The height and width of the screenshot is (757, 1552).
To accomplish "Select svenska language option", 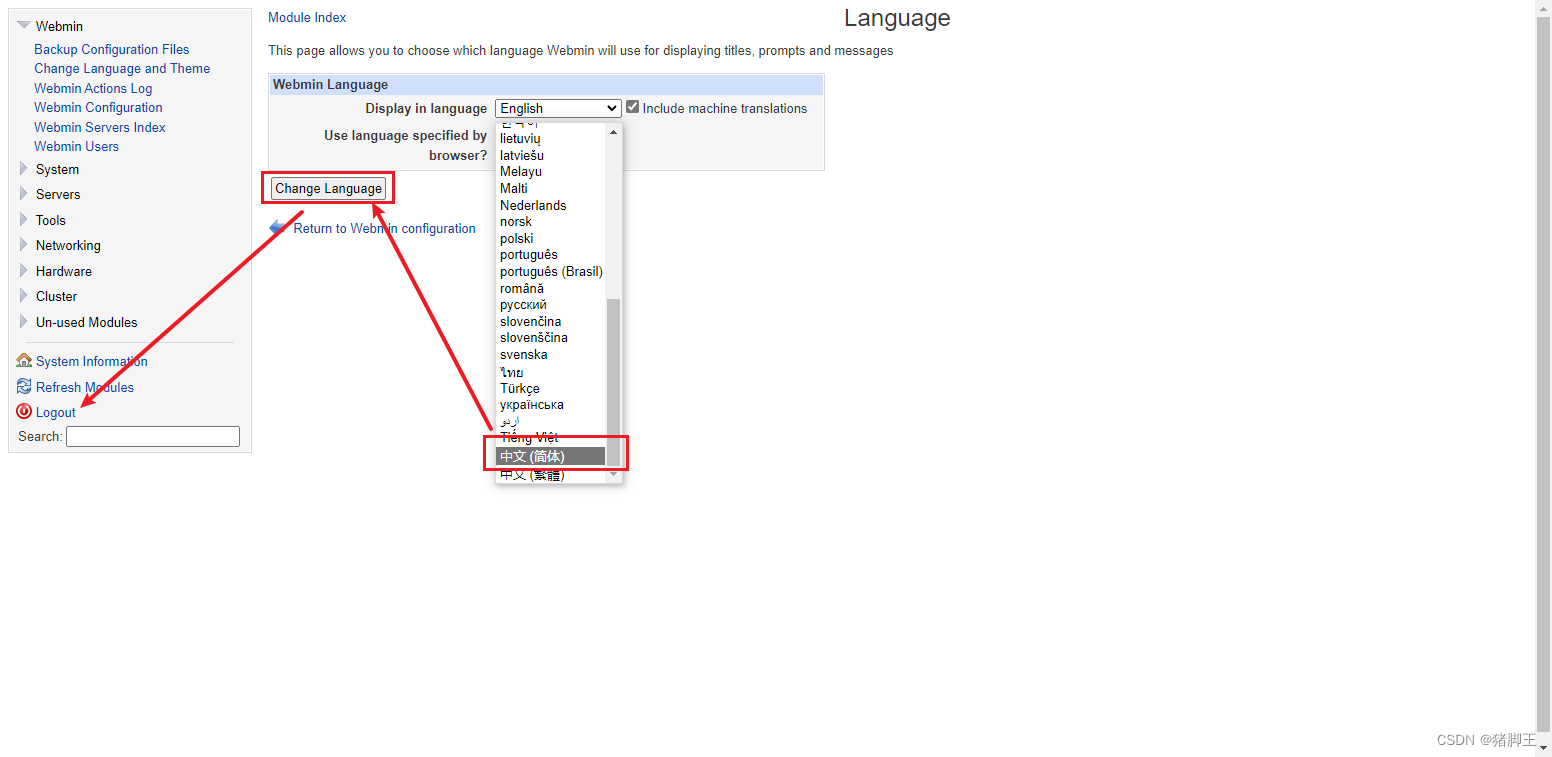I will tap(551, 354).
